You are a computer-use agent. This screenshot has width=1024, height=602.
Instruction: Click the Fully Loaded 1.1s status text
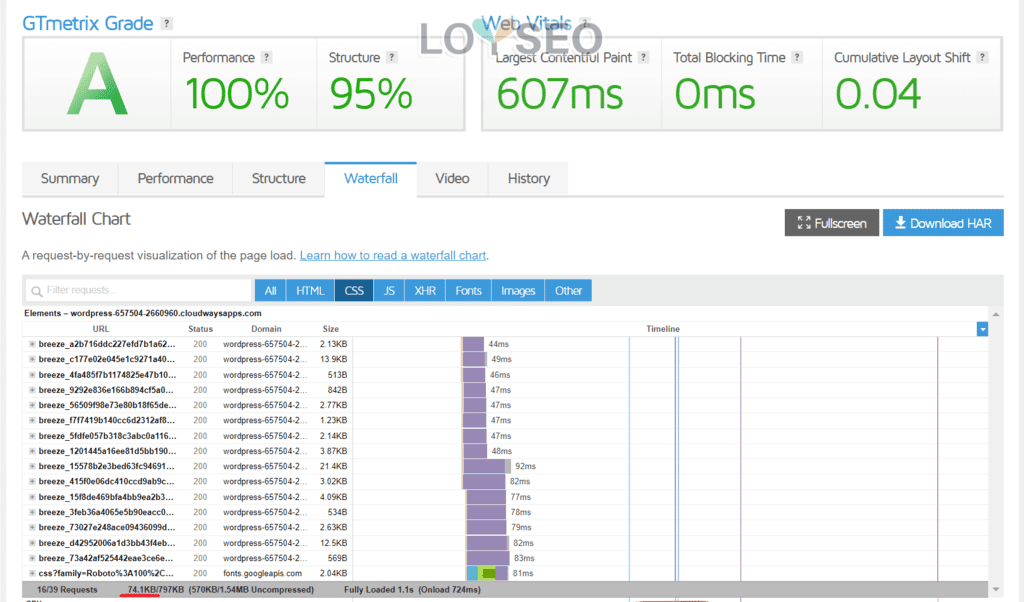click(379, 590)
